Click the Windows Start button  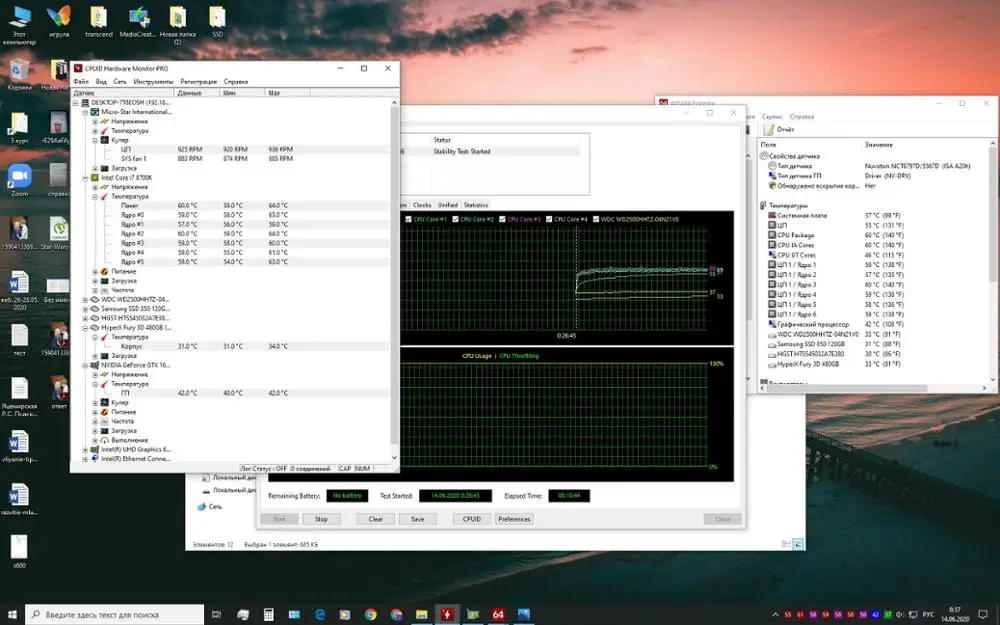point(11,614)
